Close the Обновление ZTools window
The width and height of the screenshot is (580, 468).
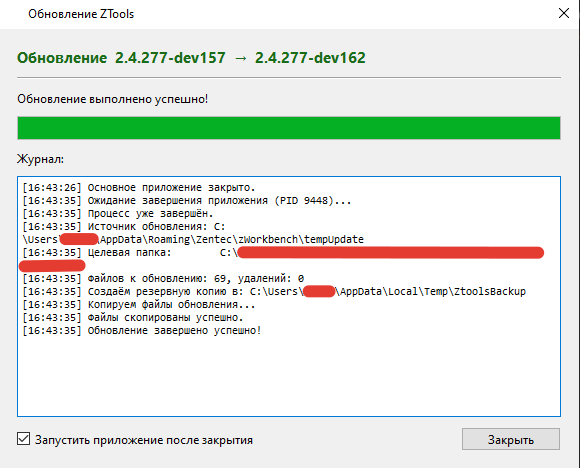[564, 13]
